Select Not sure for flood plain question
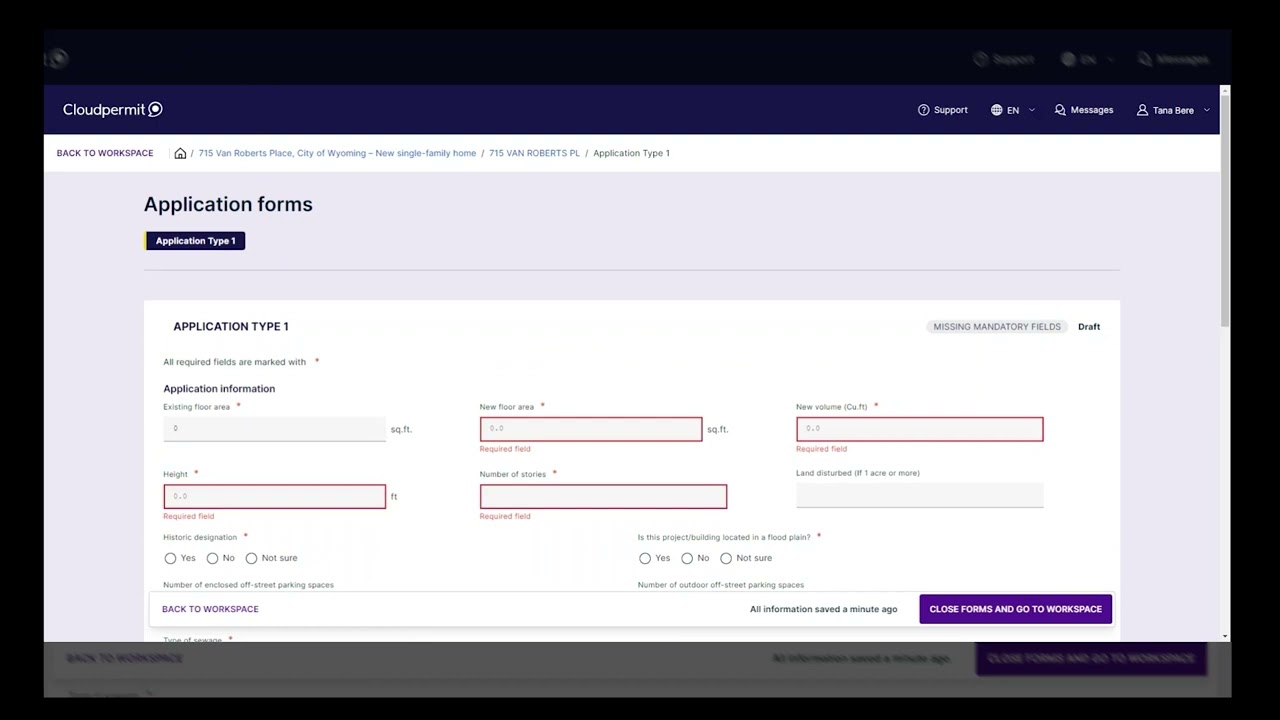 pos(726,558)
